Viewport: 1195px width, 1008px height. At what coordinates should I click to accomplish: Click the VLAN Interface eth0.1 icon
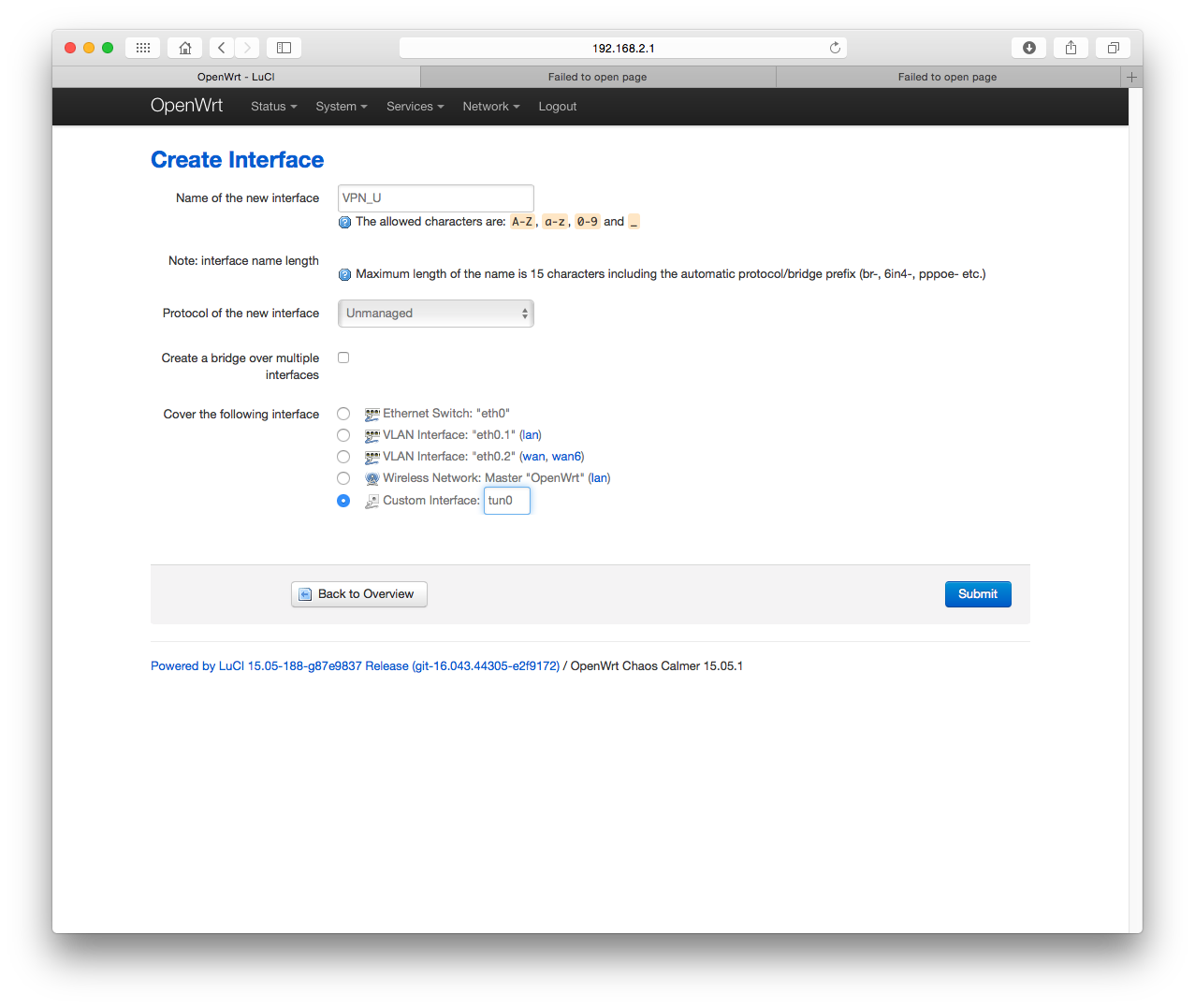click(372, 435)
